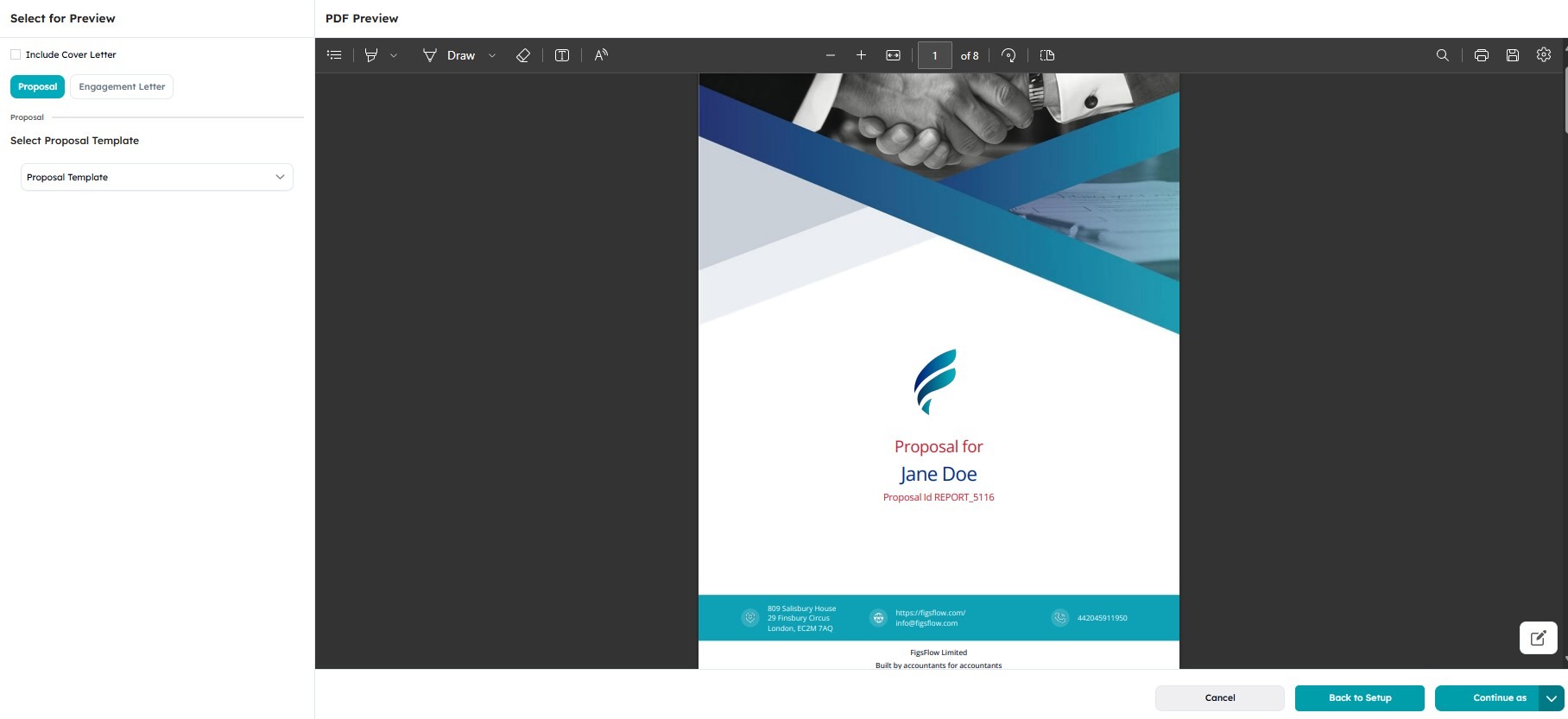This screenshot has height=719, width=1568.
Task: Open the Proposal Template dropdown
Action: (157, 177)
